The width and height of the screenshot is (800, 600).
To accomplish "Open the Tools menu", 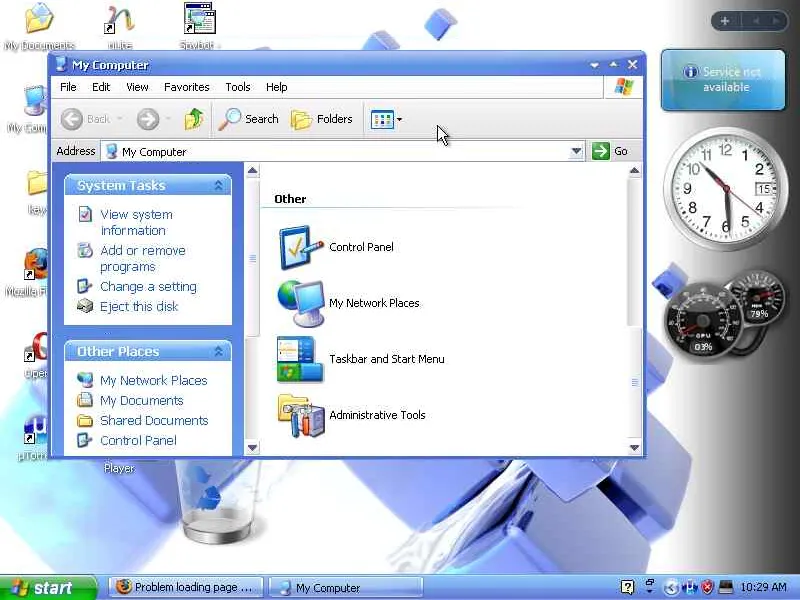I will tap(238, 87).
